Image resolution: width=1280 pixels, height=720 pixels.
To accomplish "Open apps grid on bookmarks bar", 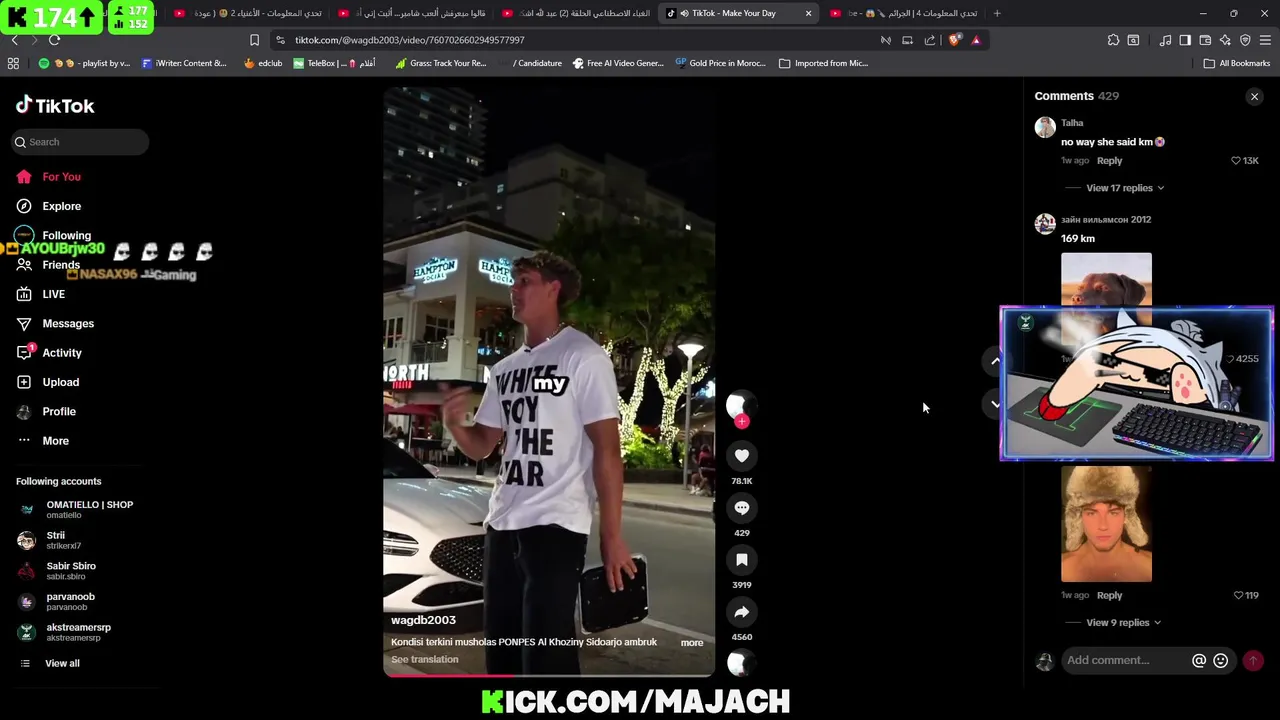I will [13, 63].
